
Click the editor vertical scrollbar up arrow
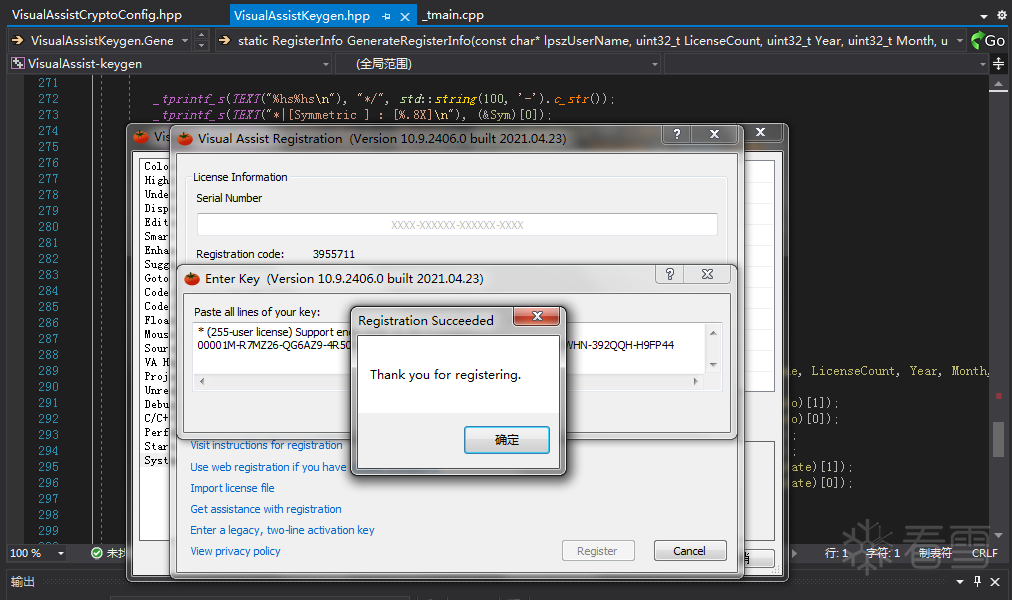click(x=998, y=84)
